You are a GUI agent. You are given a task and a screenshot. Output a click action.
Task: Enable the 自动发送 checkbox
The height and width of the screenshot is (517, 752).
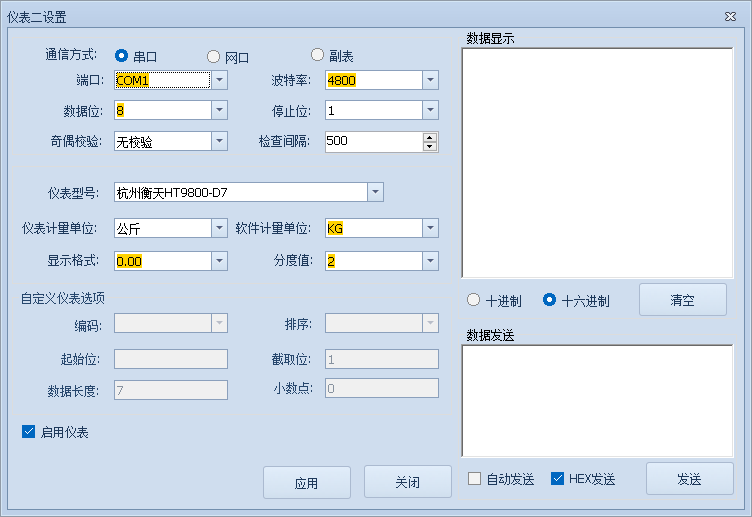point(475,479)
